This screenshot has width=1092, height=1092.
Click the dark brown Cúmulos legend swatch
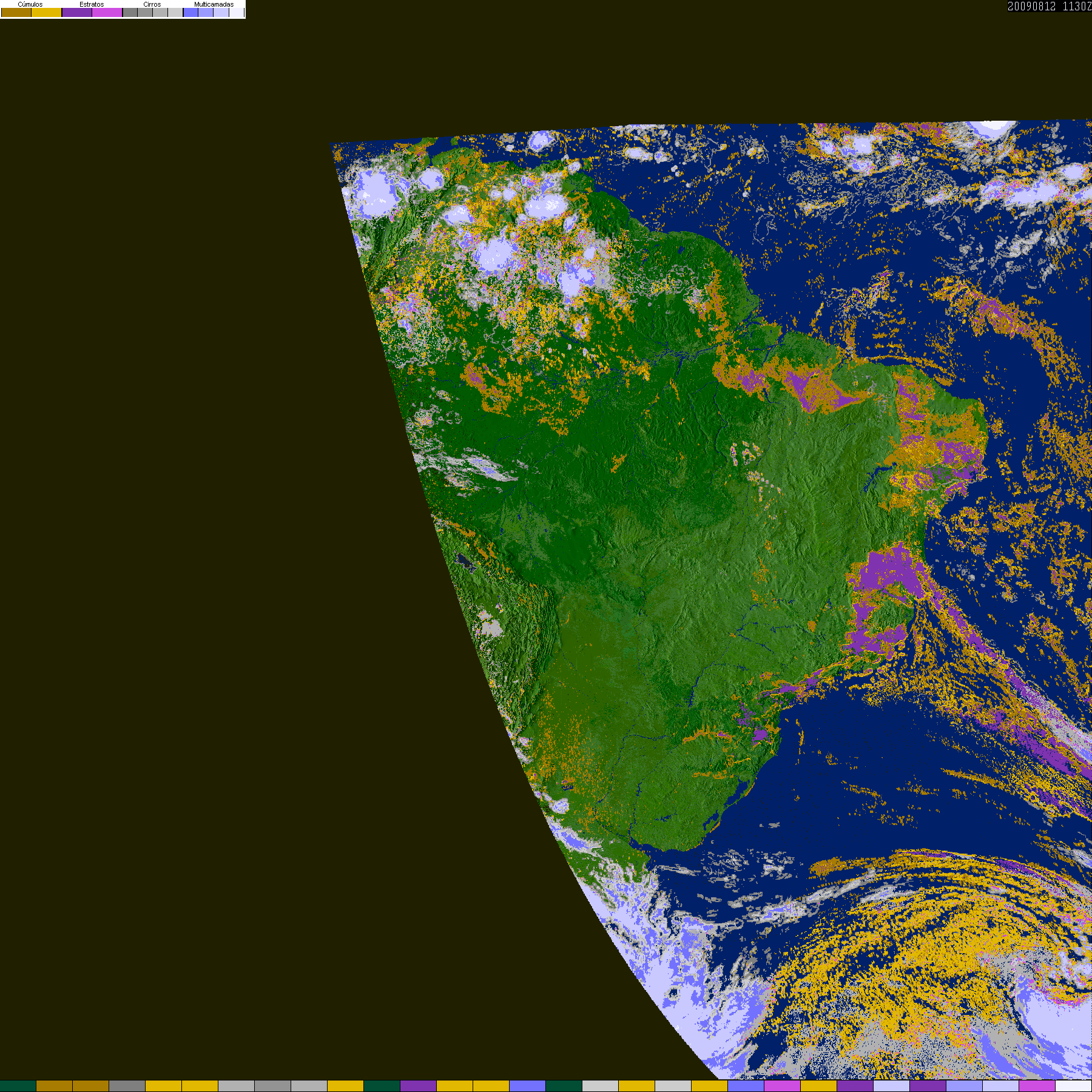(16, 12)
